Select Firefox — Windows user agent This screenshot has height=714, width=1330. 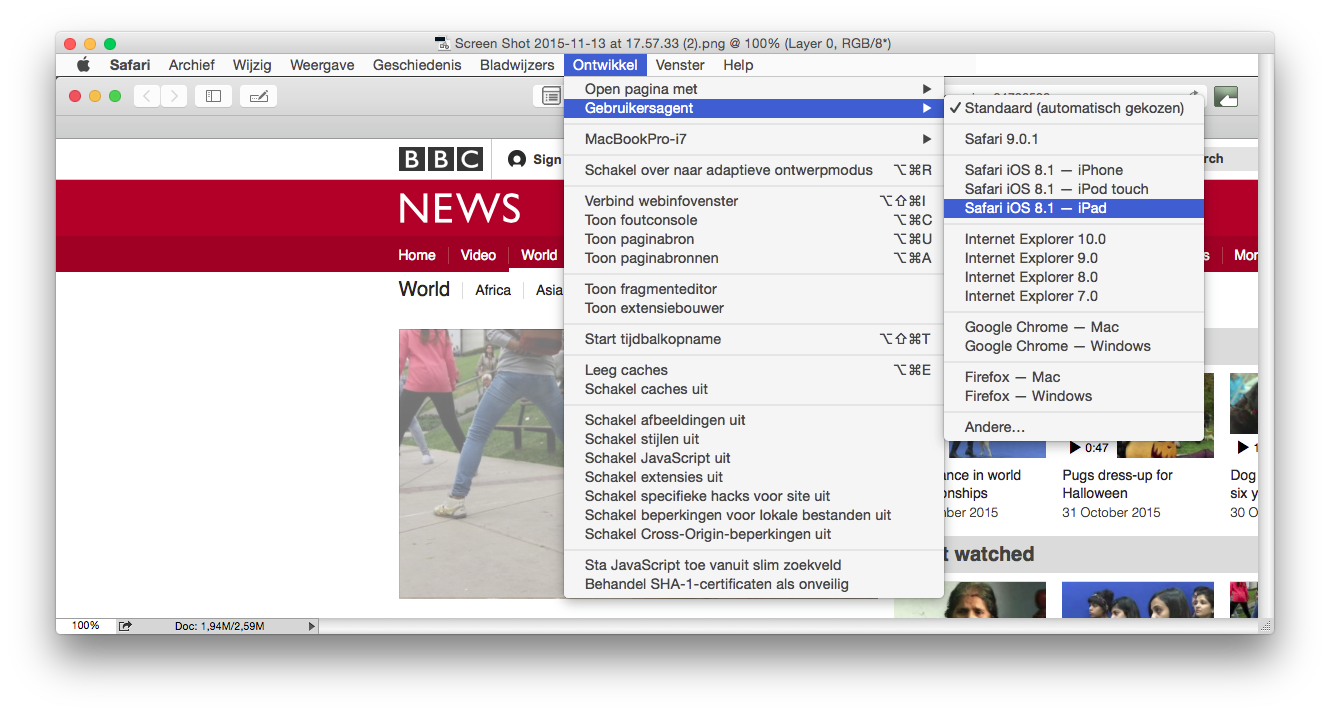pyautogui.click(x=1074, y=396)
